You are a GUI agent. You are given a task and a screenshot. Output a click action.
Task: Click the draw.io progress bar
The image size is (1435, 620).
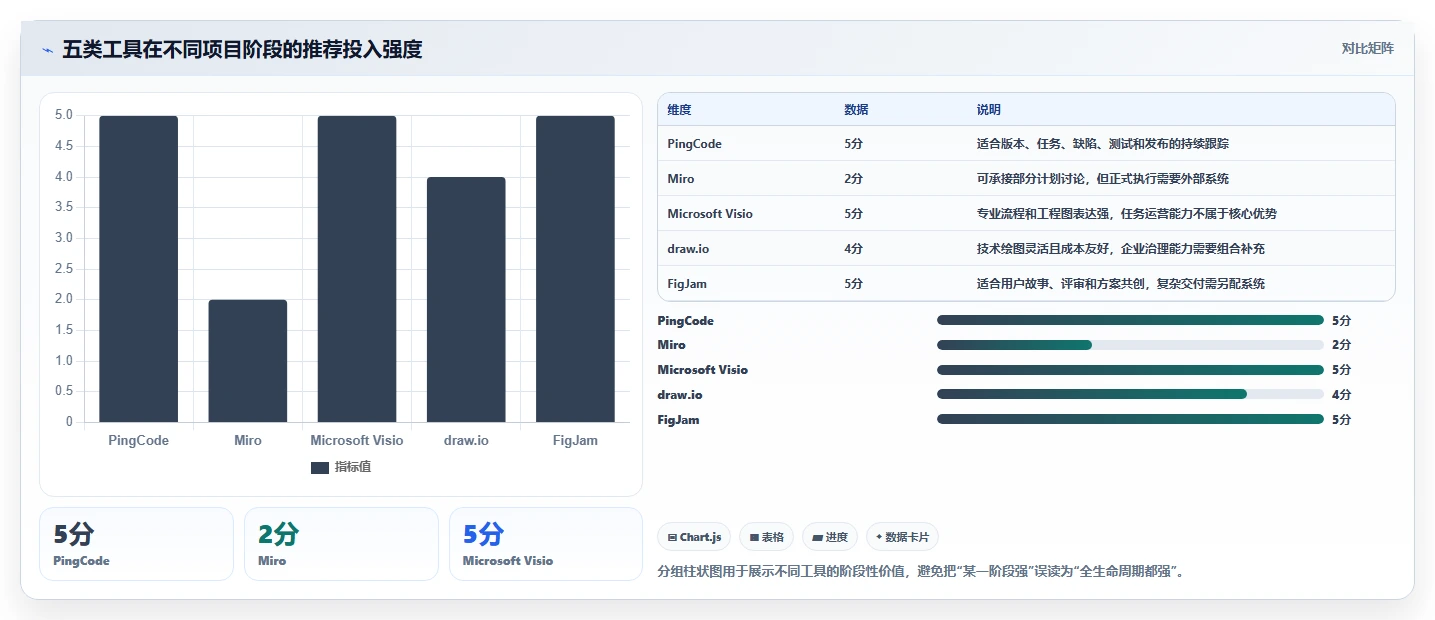tap(1130, 395)
